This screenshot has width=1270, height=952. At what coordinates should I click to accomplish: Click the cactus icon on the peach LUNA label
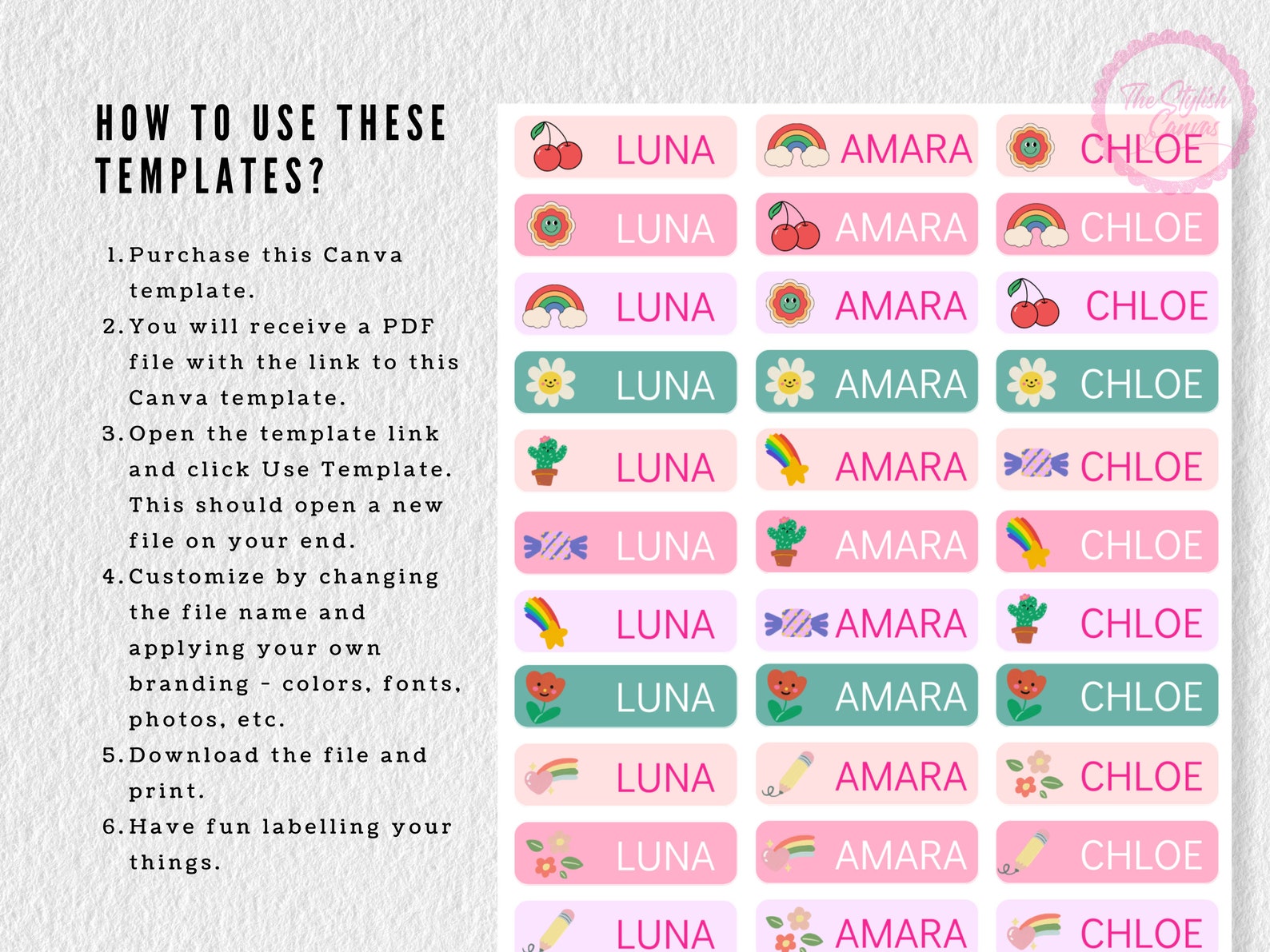point(546,461)
